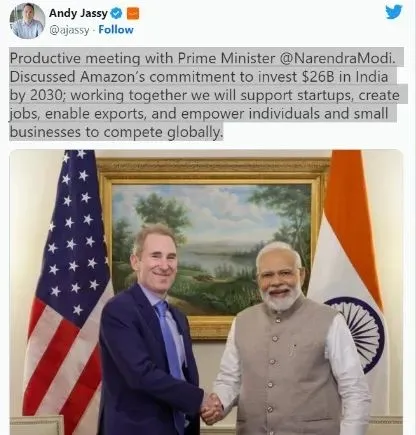Follow Andy Jassy via Follow link

point(116,30)
